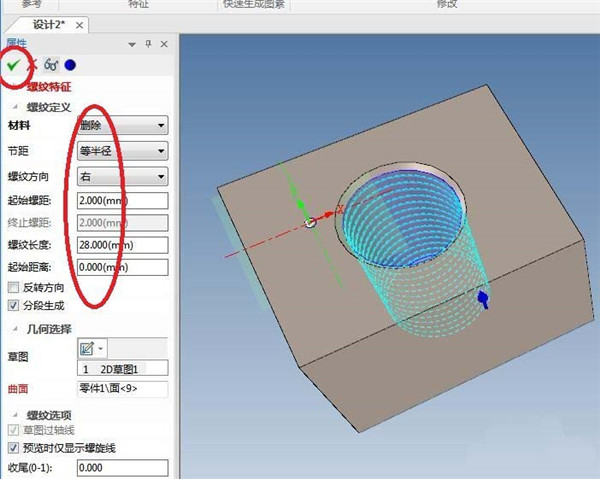Click the sketch edit icon beside 草图
This screenshot has width=600, height=479.
coord(87,349)
